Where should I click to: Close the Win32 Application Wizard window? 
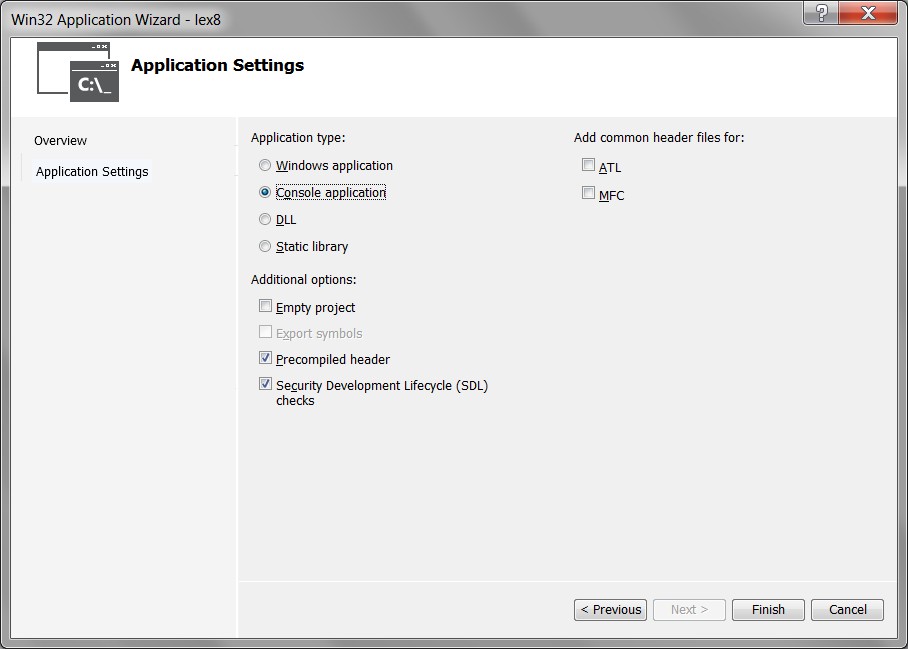[866, 13]
